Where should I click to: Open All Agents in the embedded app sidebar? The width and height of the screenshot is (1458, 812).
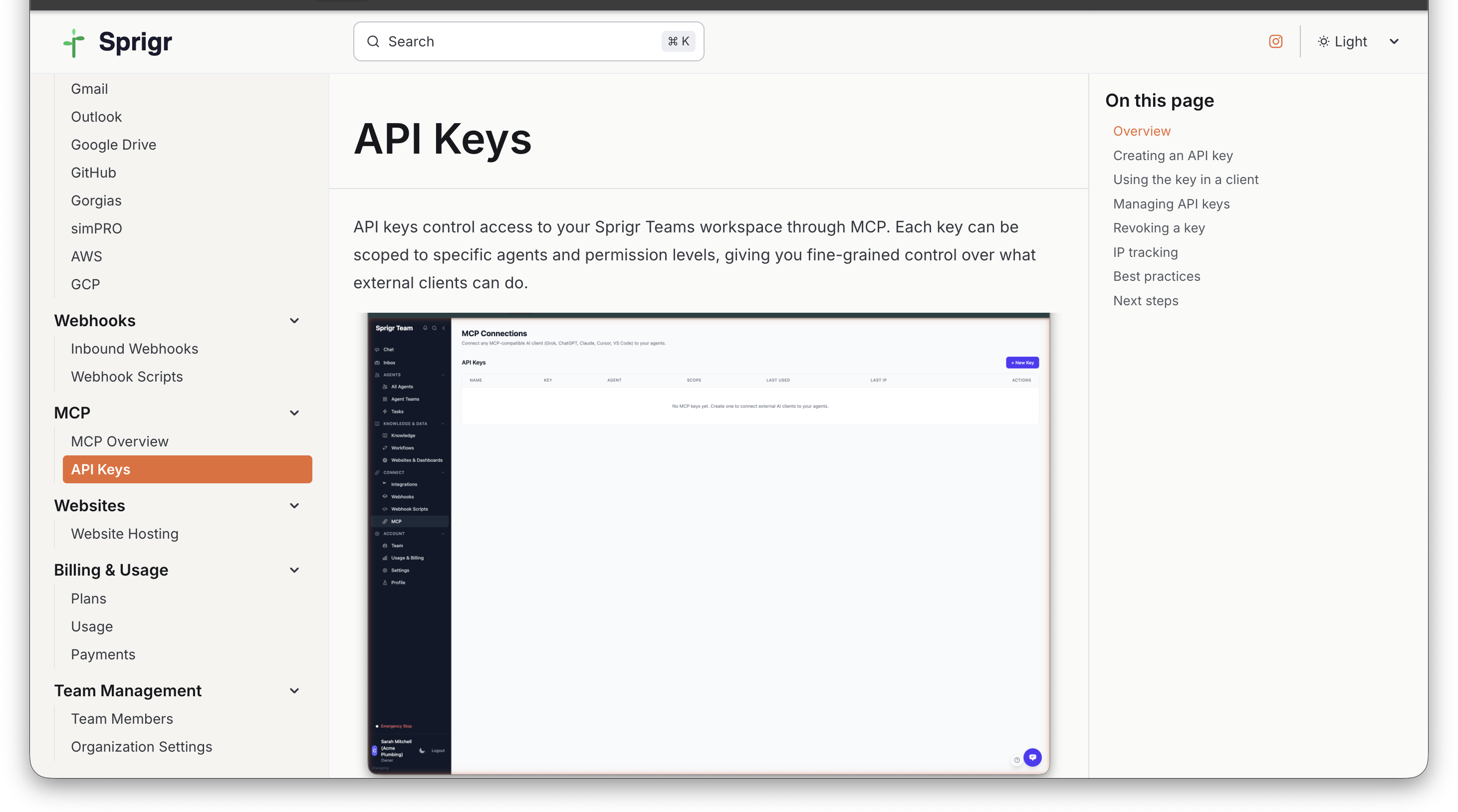tap(402, 387)
